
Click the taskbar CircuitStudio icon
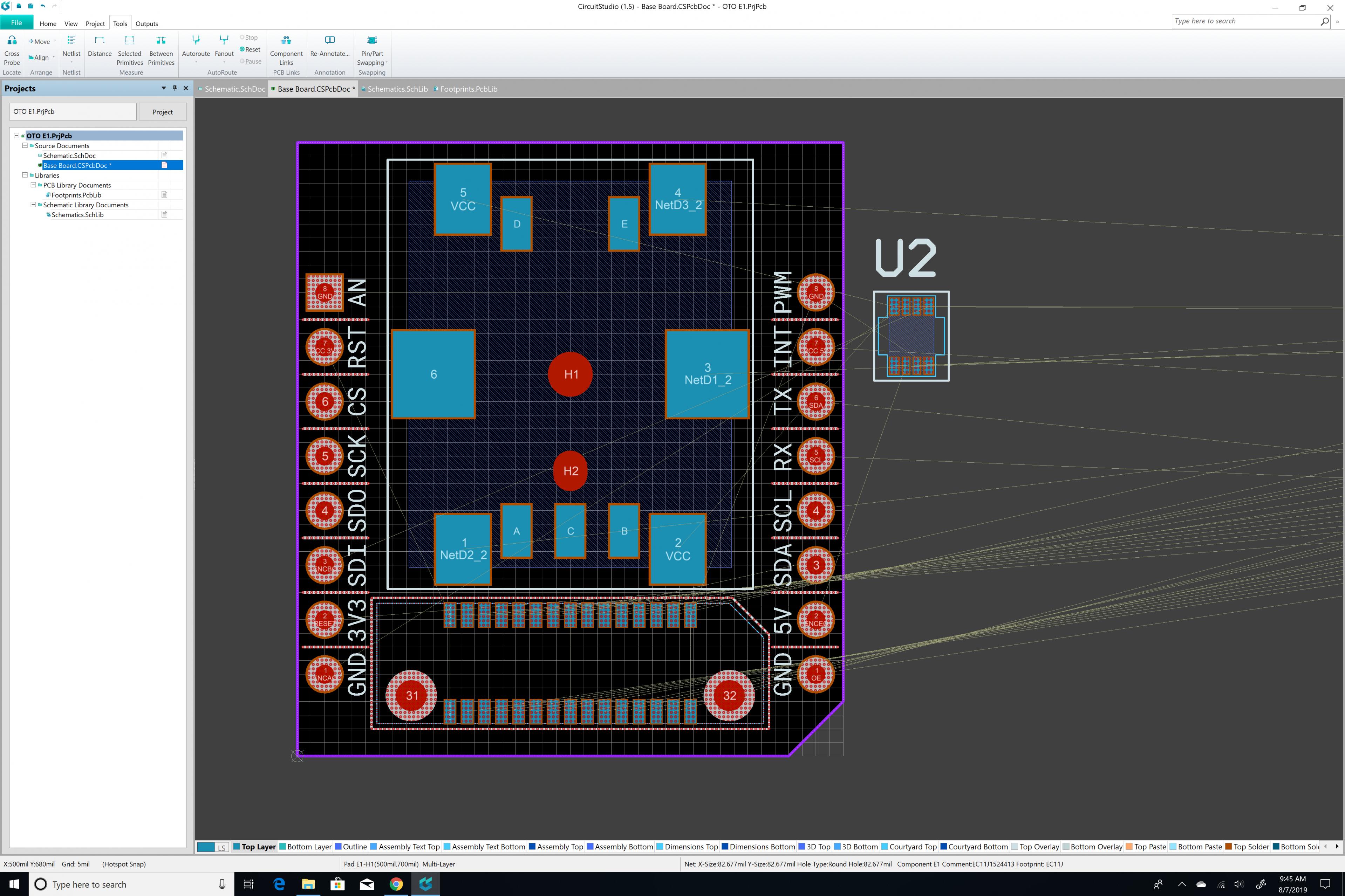pyautogui.click(x=425, y=884)
